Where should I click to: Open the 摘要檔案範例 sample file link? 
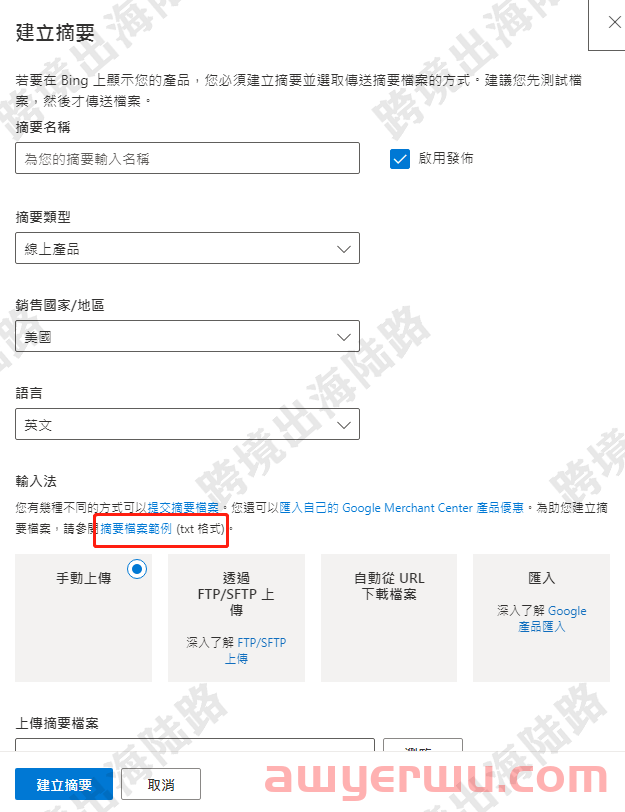[136, 528]
